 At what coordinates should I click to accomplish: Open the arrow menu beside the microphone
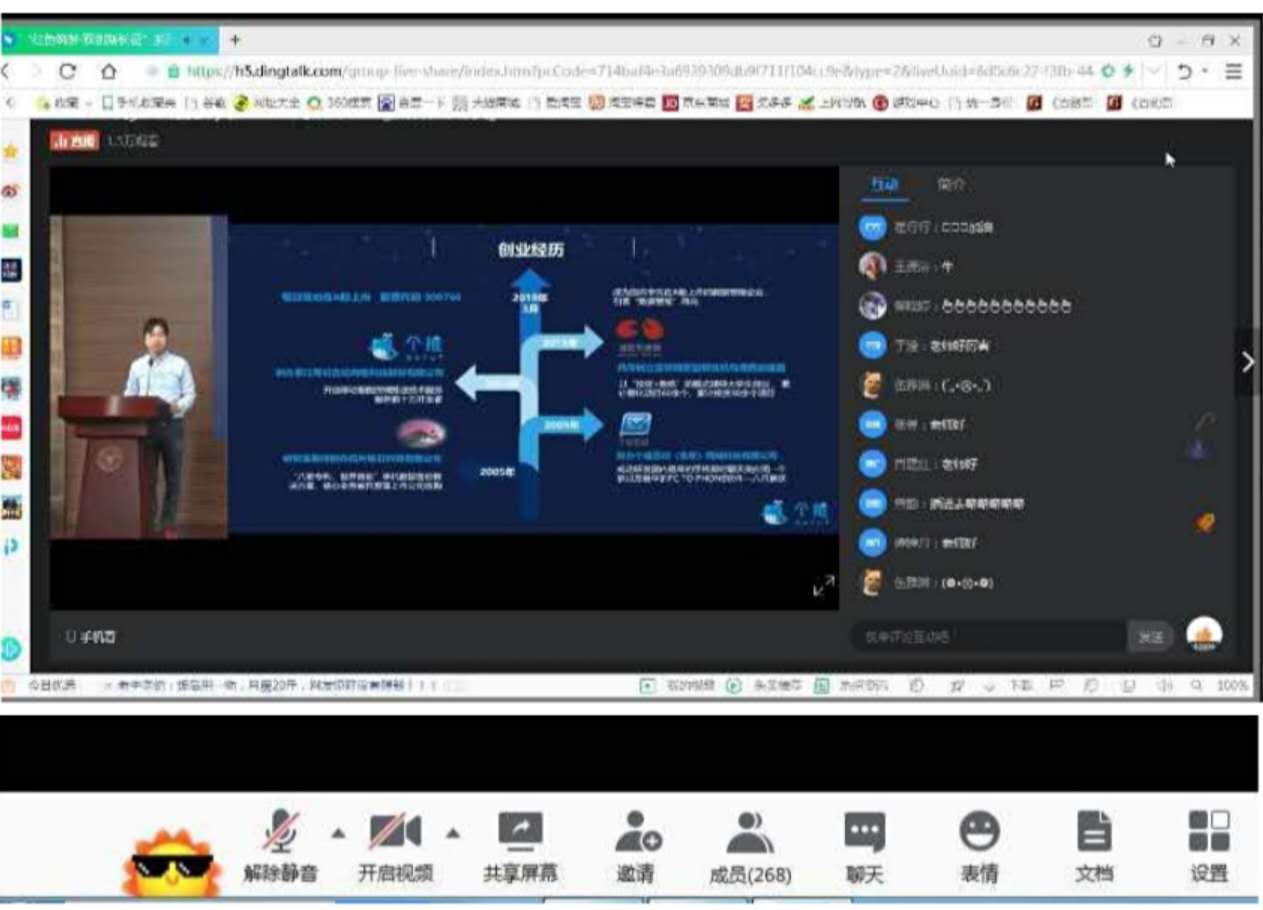click(x=338, y=833)
